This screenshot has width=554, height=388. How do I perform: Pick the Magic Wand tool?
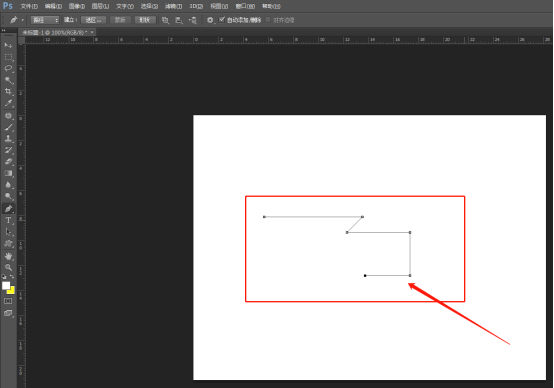tap(8, 80)
